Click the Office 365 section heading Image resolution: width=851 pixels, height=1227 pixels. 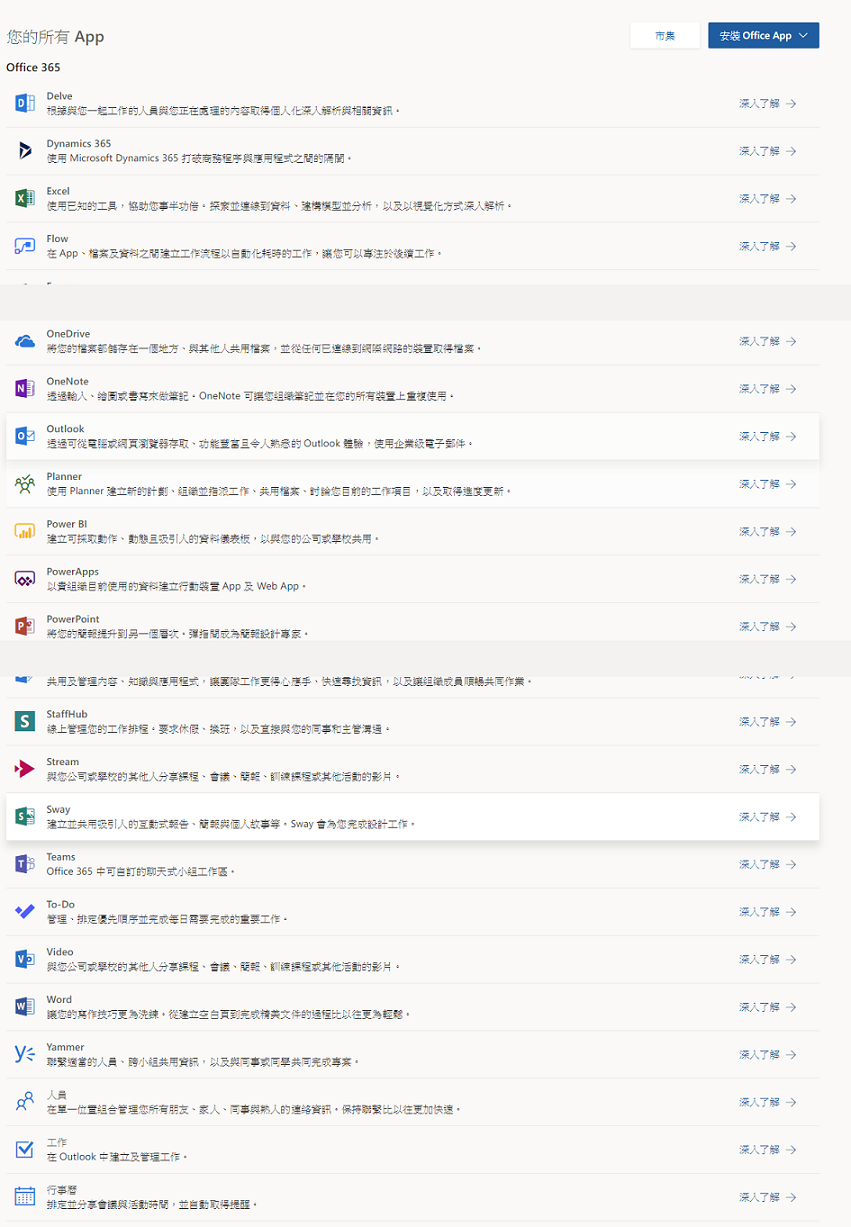[x=33, y=67]
